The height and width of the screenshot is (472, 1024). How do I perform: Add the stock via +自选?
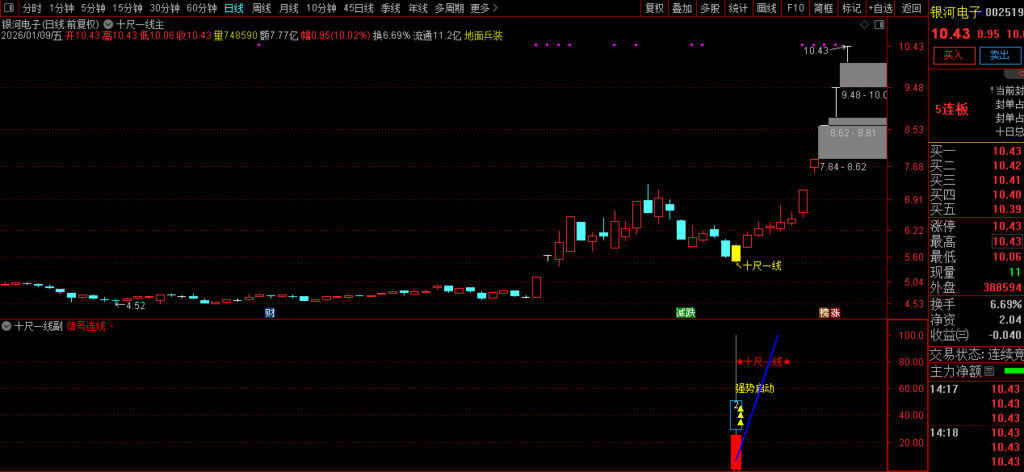pyautogui.click(x=880, y=8)
